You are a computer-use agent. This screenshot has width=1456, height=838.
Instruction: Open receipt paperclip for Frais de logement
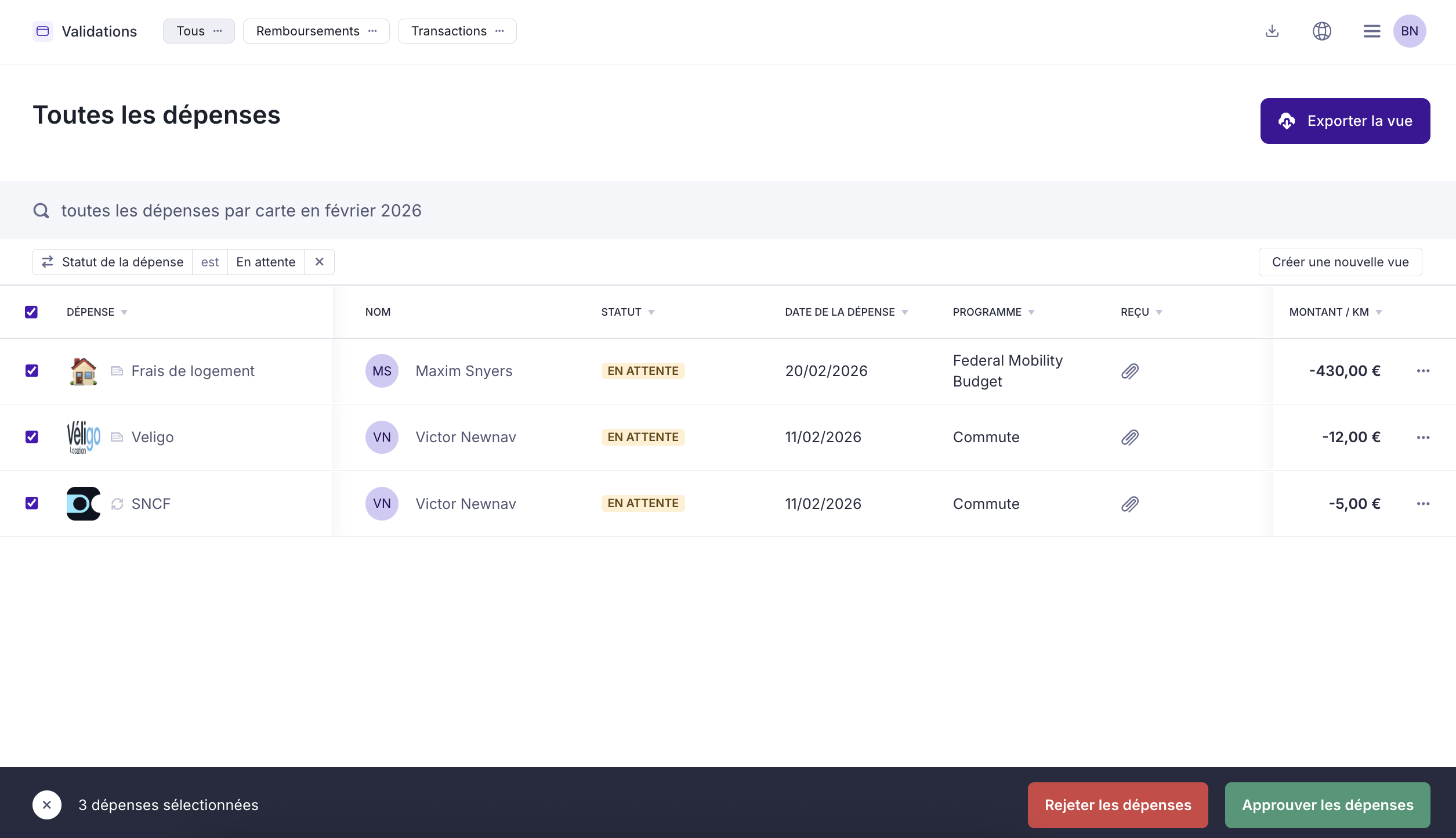[x=1129, y=371]
